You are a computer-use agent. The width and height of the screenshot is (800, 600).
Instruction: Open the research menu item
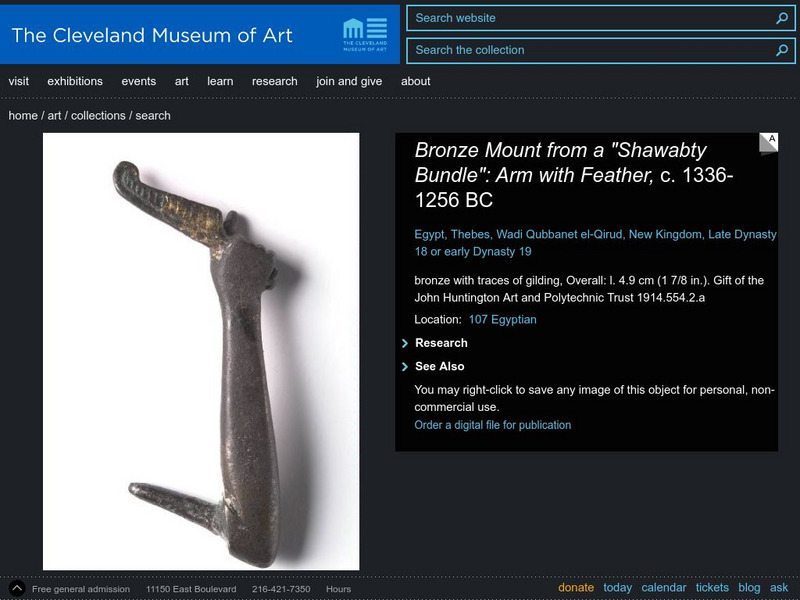pyautogui.click(x=274, y=81)
